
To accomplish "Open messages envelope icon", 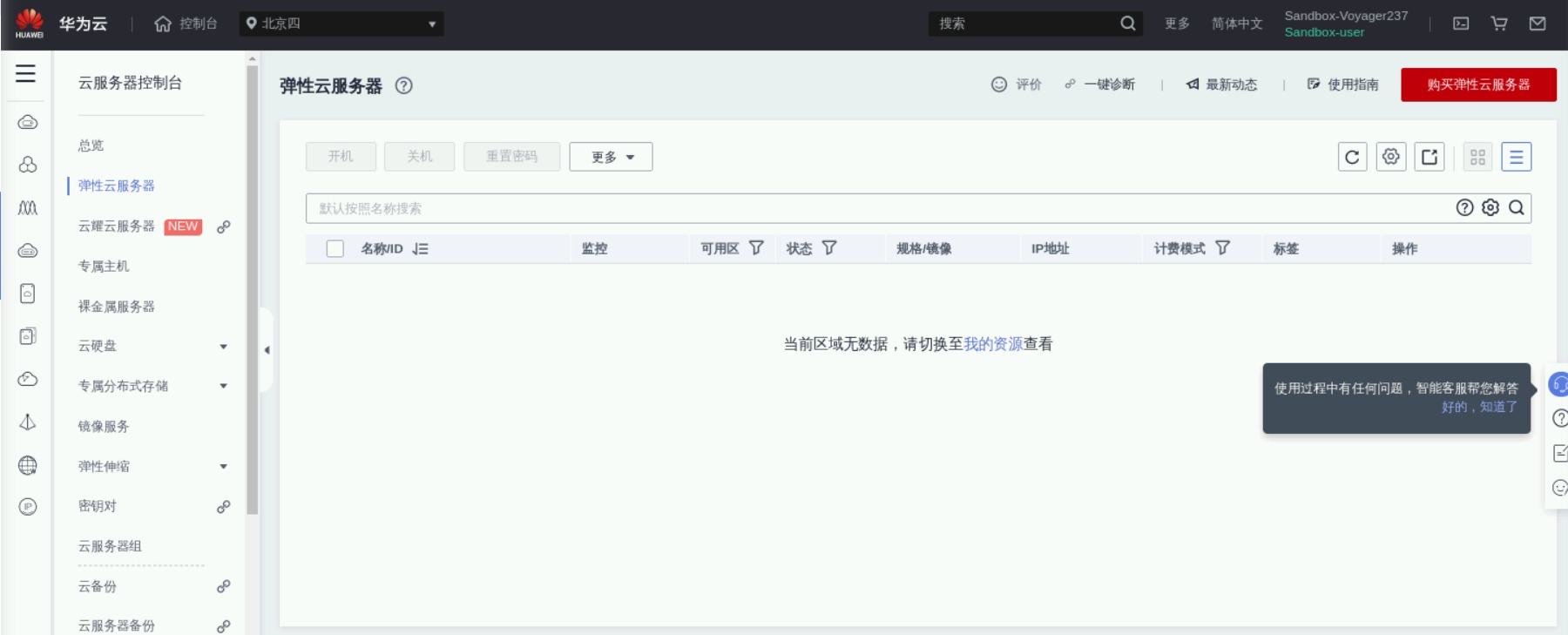I will point(1538,24).
